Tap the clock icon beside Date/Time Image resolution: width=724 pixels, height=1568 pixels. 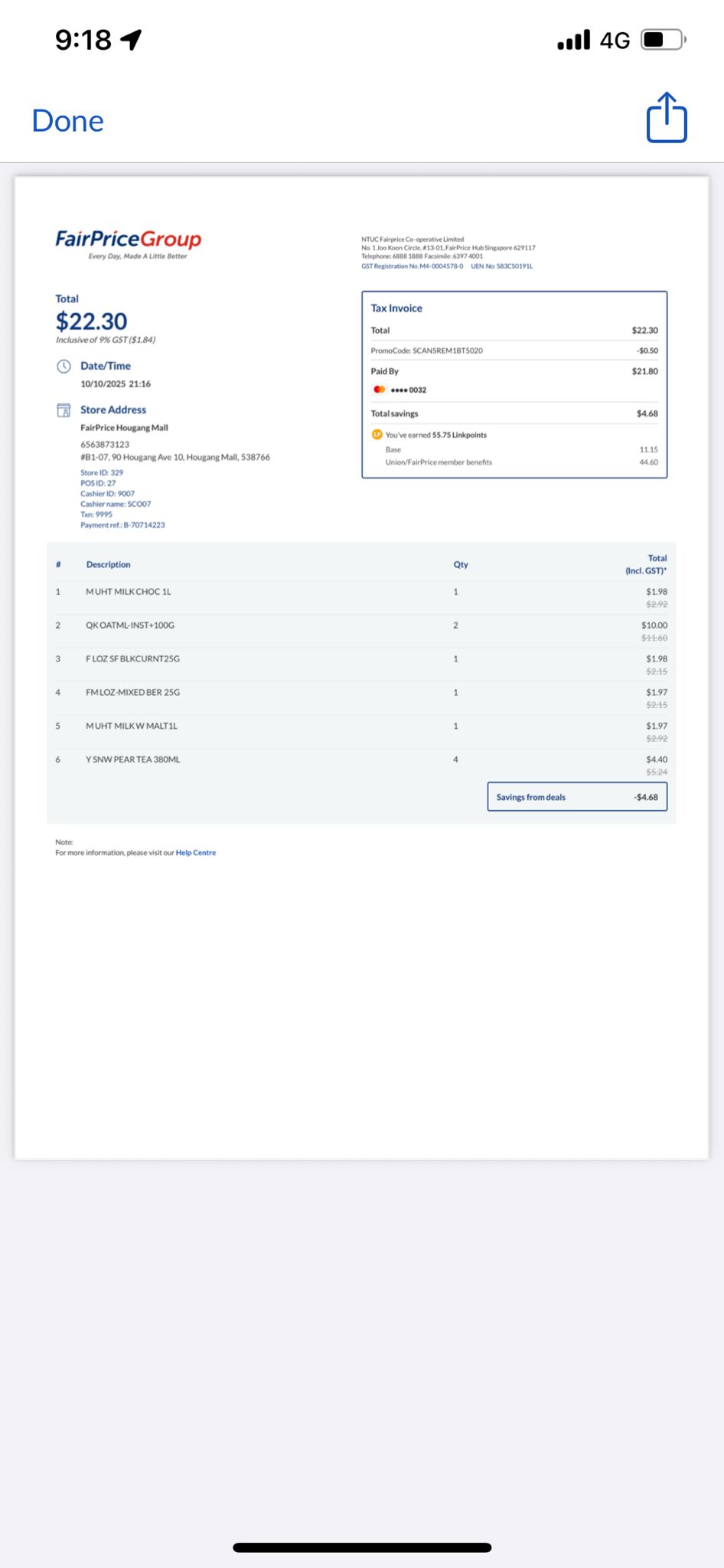64,366
